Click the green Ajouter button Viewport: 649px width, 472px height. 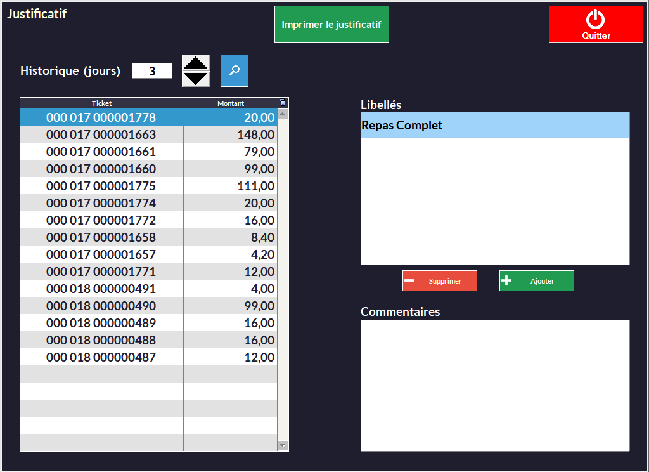[x=536, y=281]
